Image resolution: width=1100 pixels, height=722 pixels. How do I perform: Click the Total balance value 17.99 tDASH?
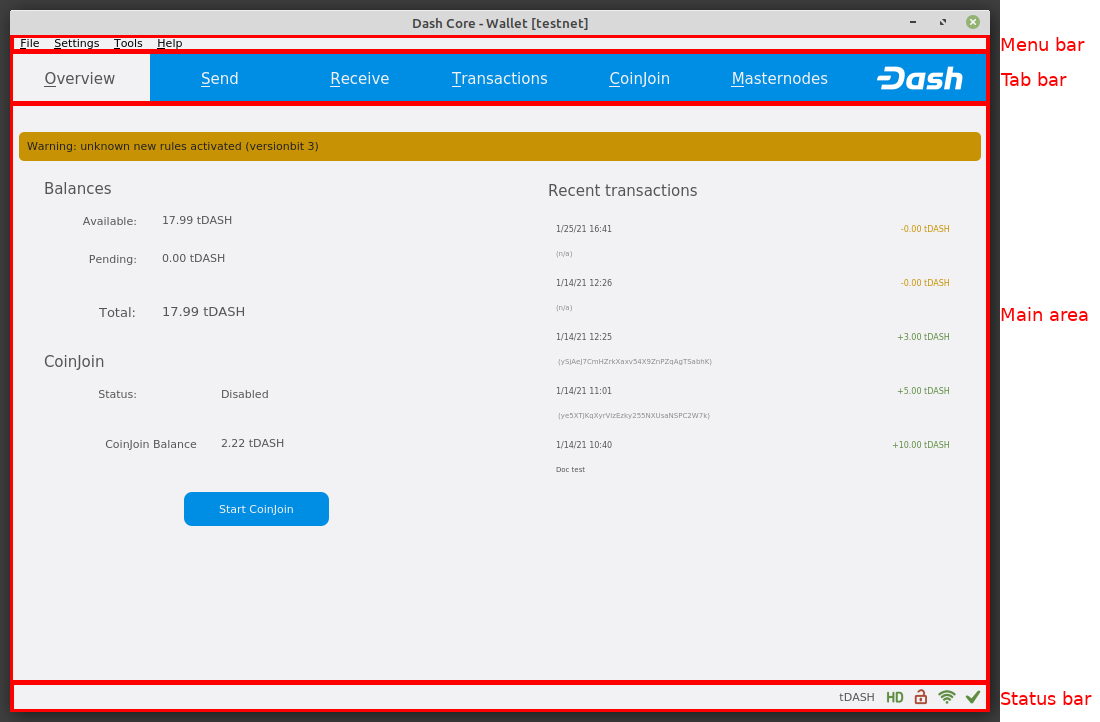click(203, 312)
